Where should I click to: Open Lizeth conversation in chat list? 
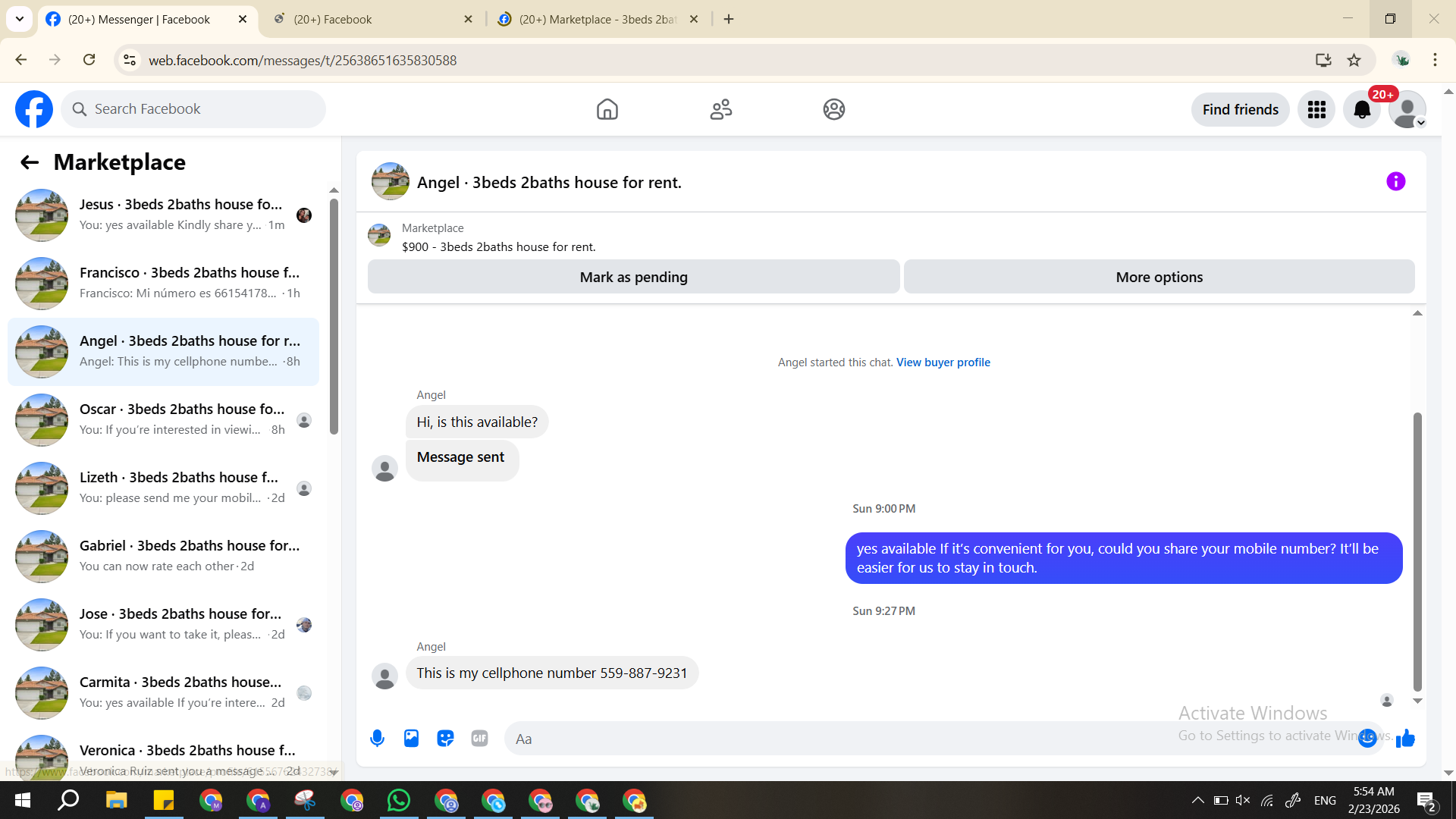[x=163, y=488]
